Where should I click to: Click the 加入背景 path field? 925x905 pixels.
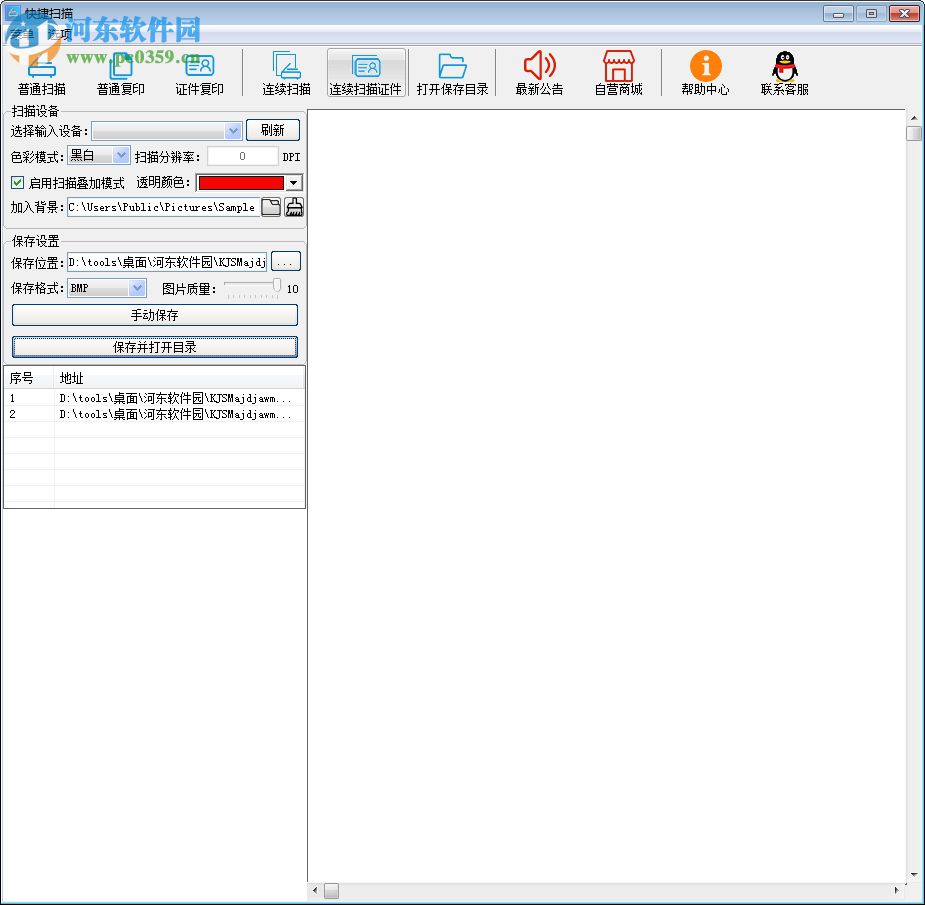(163, 207)
